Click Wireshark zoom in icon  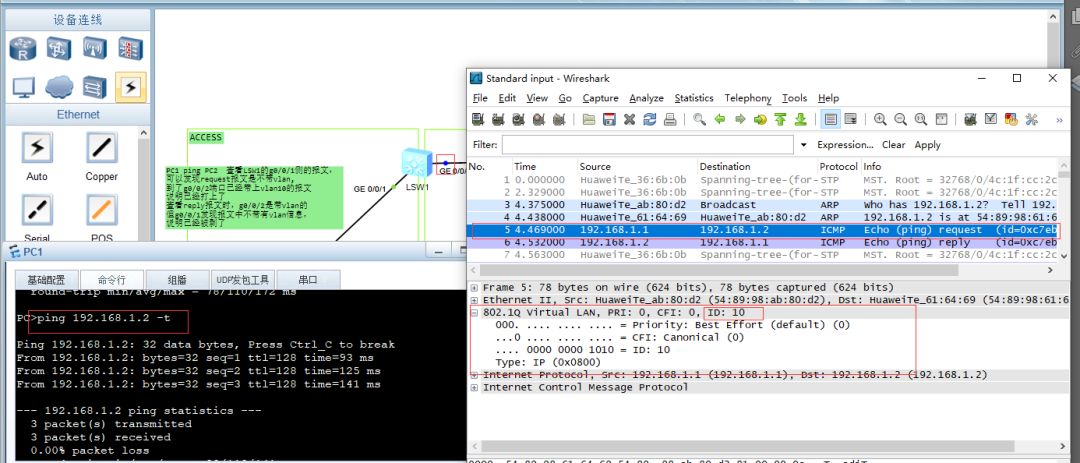(880, 119)
